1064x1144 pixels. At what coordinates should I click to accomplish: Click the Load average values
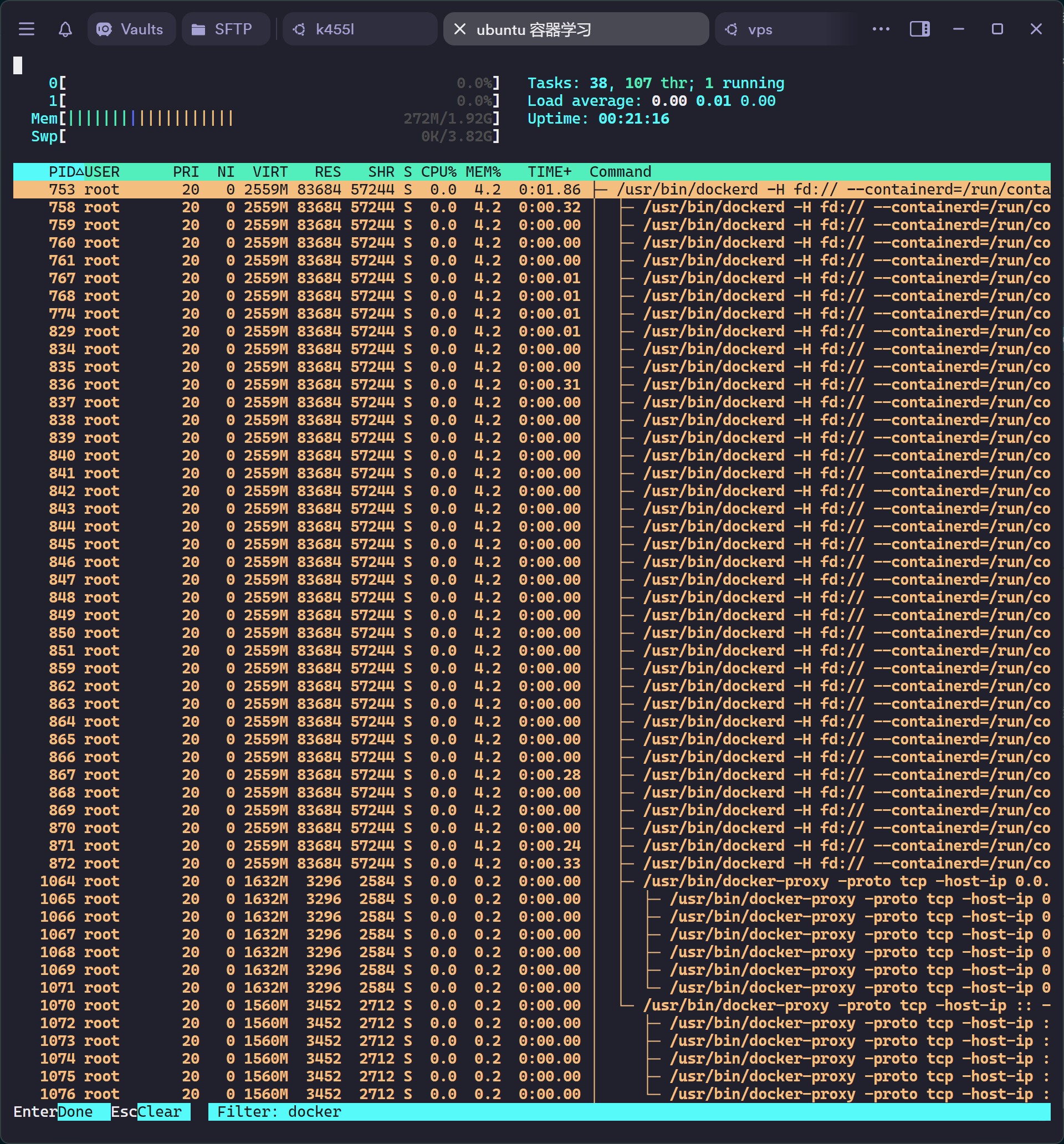pyautogui.click(x=714, y=101)
